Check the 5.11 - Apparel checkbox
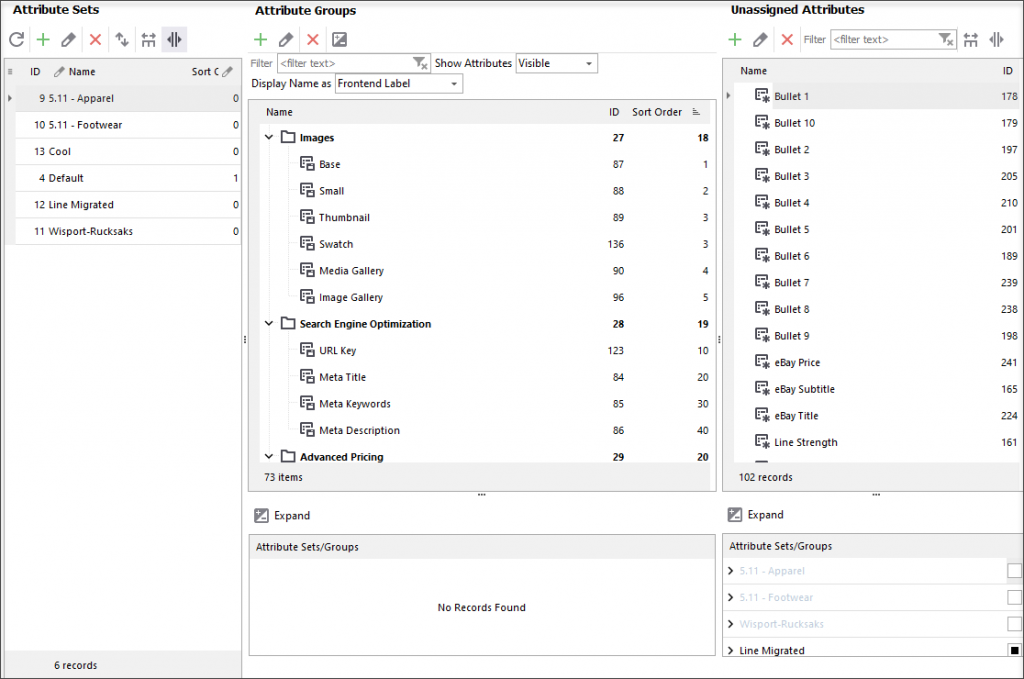This screenshot has height=679, width=1024. coord(1014,571)
